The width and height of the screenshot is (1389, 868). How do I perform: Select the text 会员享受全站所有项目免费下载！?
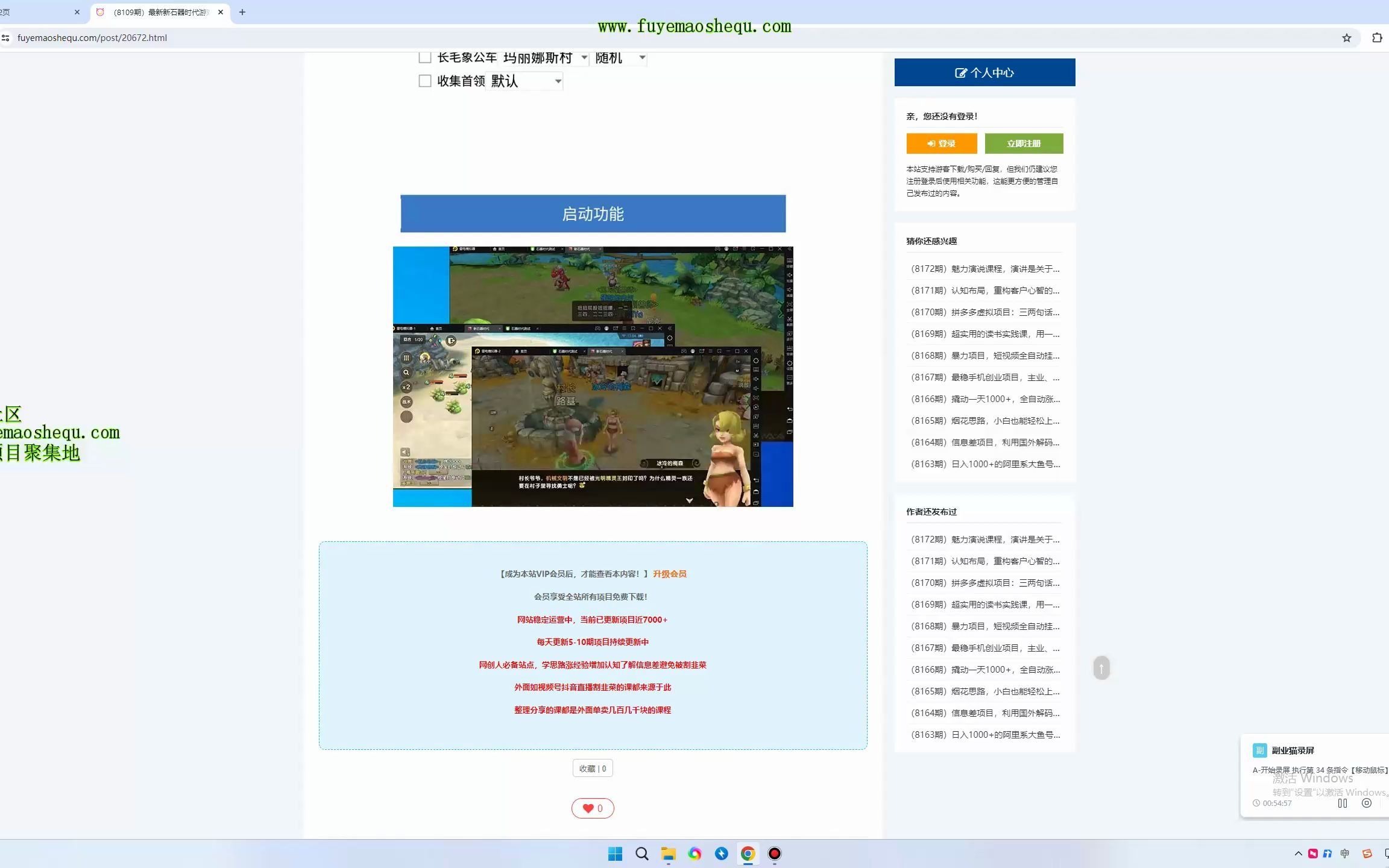pos(591,597)
